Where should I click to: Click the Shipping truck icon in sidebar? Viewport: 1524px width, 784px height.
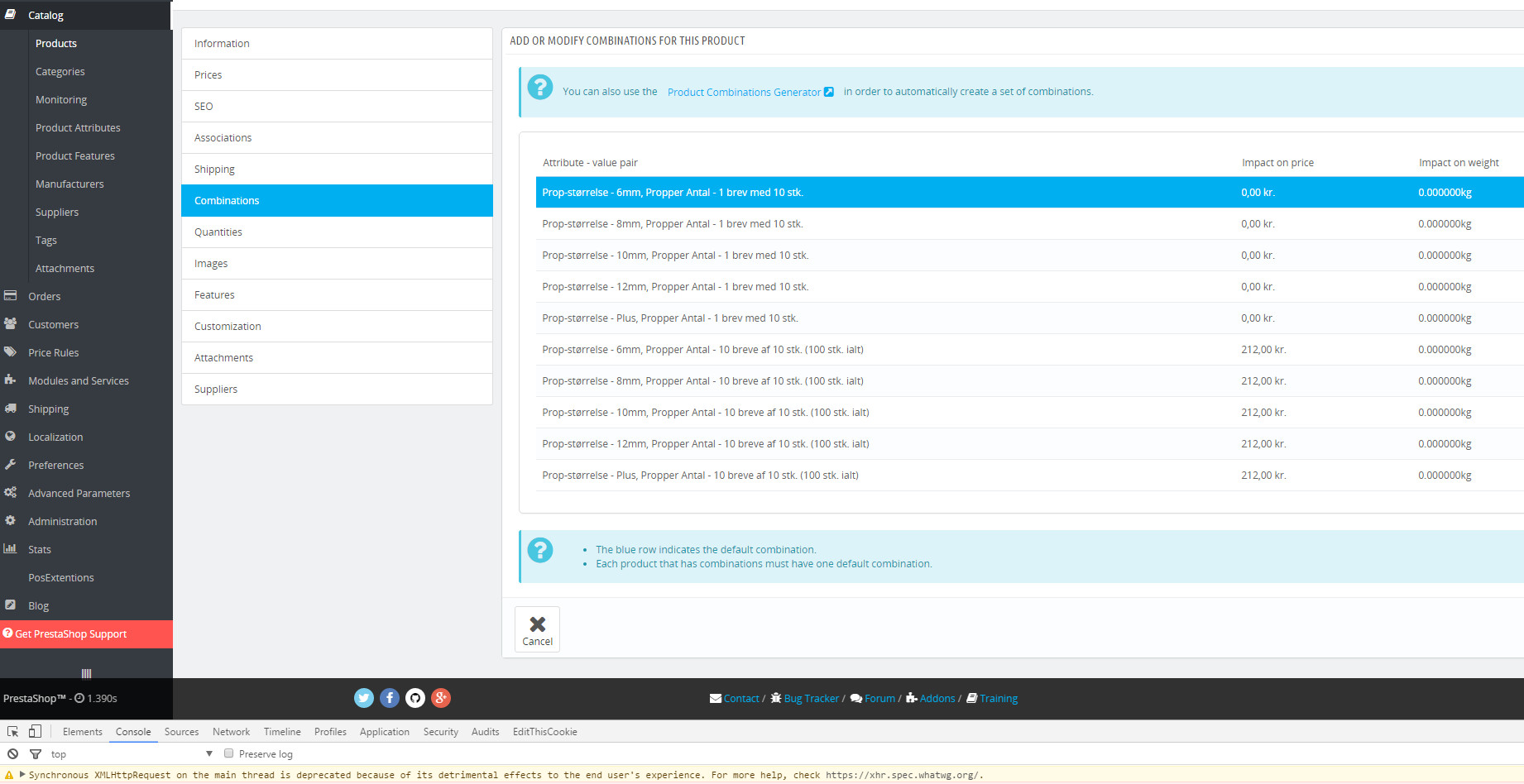click(10, 409)
